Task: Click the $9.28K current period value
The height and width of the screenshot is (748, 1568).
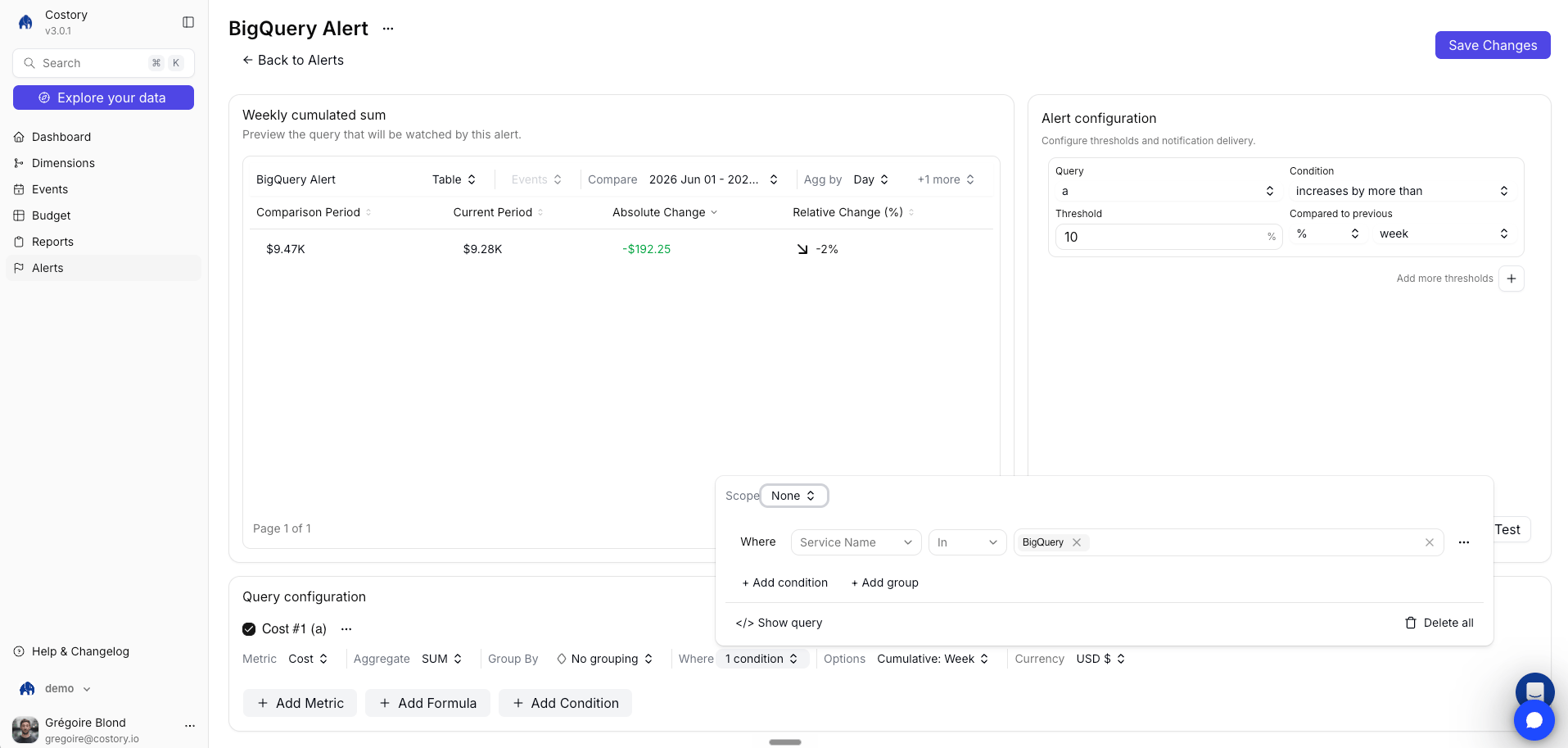Action: (482, 249)
